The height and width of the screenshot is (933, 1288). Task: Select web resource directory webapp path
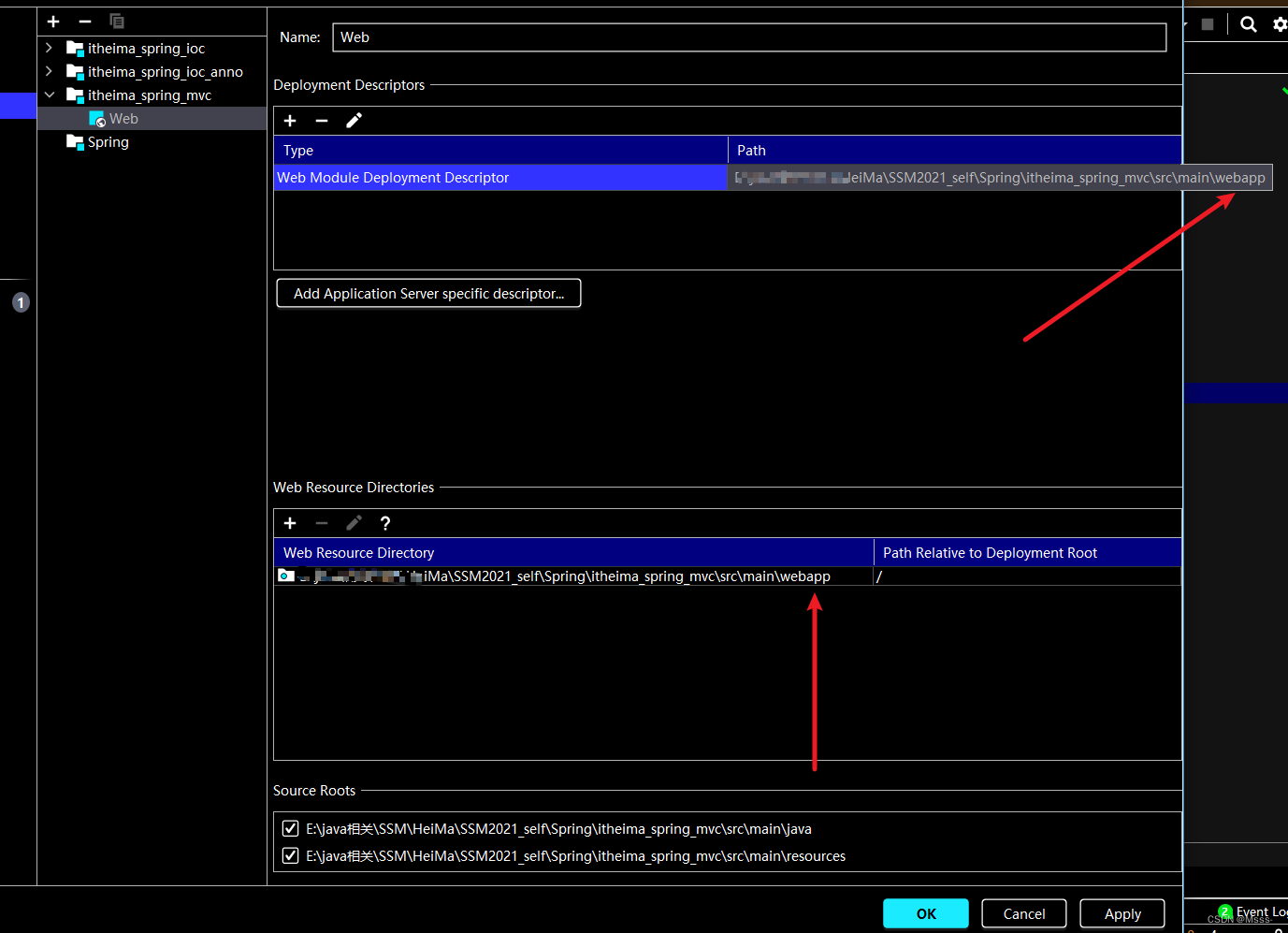point(572,576)
